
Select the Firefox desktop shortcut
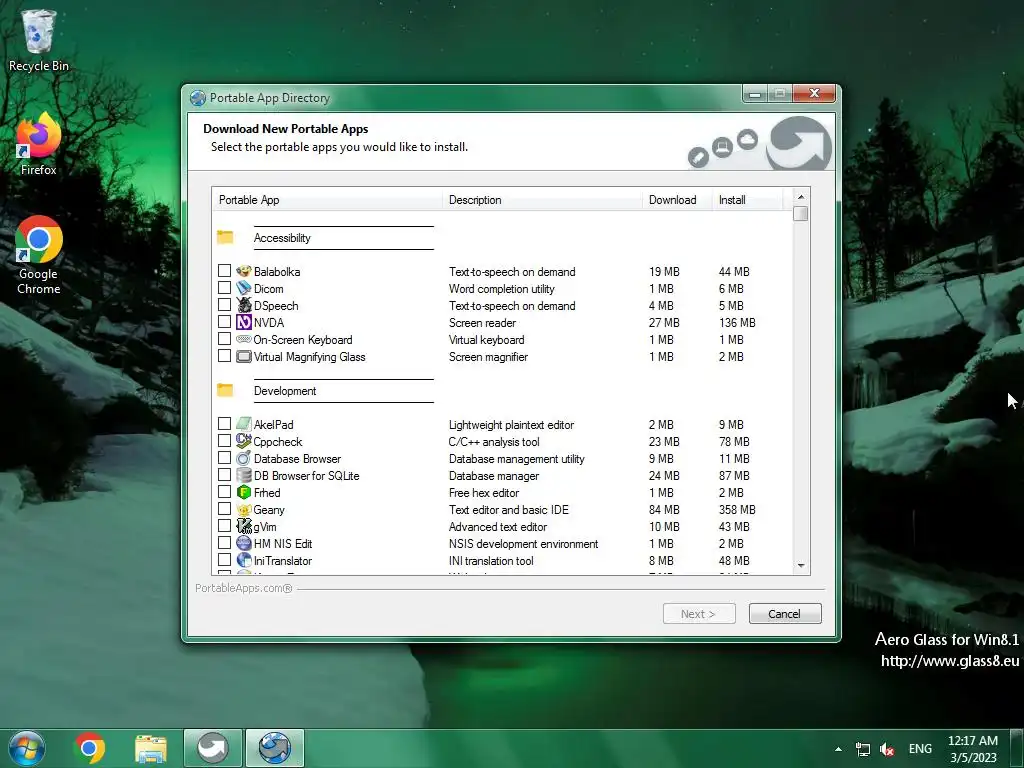pos(39,144)
